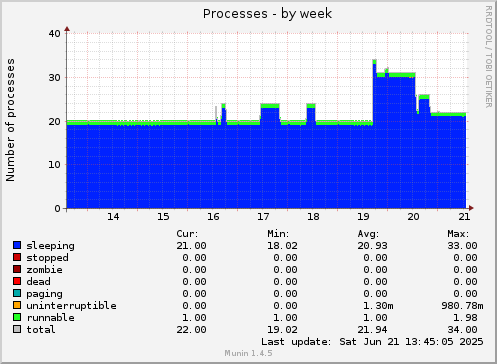Click the x-axis day label 21
Viewport: 497px width, 364px height.
[x=464, y=217]
